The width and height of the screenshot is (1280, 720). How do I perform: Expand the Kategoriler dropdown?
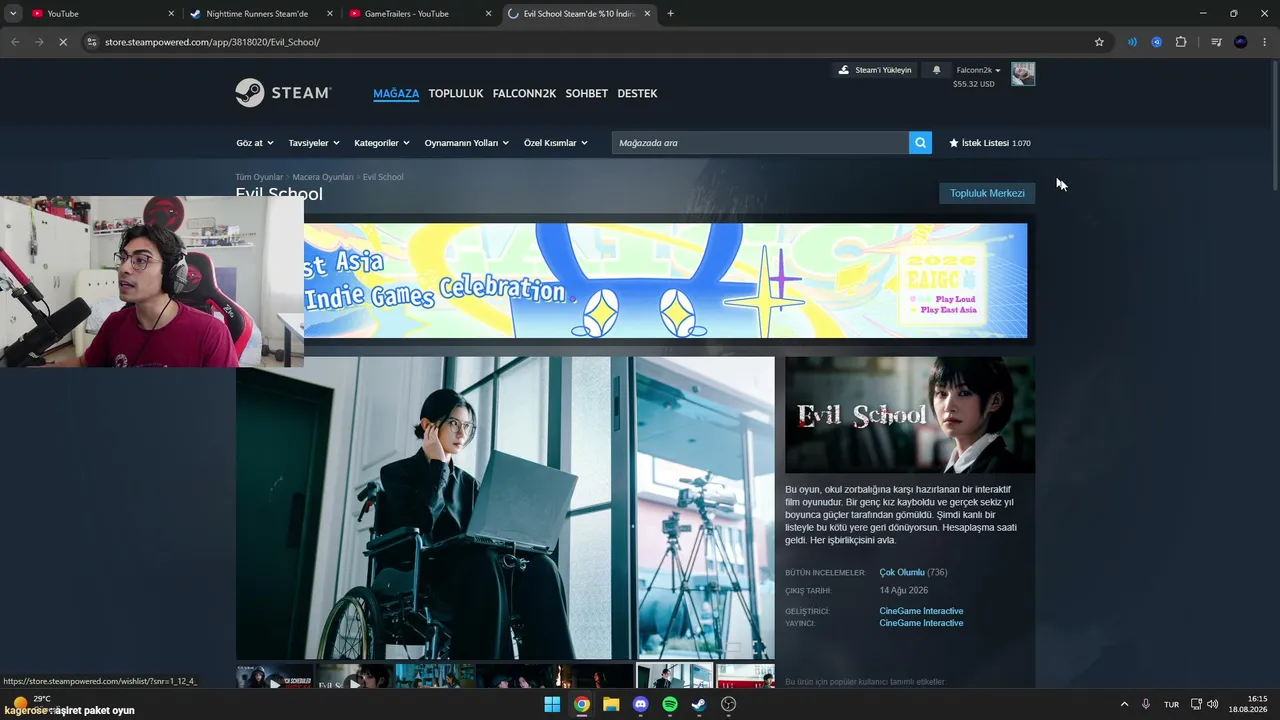click(x=382, y=143)
